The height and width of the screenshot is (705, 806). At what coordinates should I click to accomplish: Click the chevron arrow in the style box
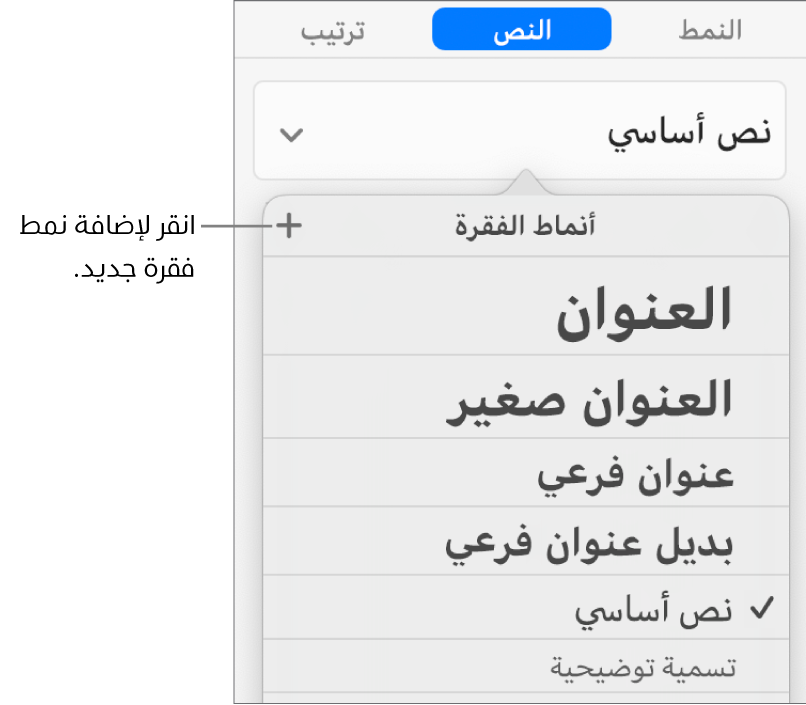[290, 135]
